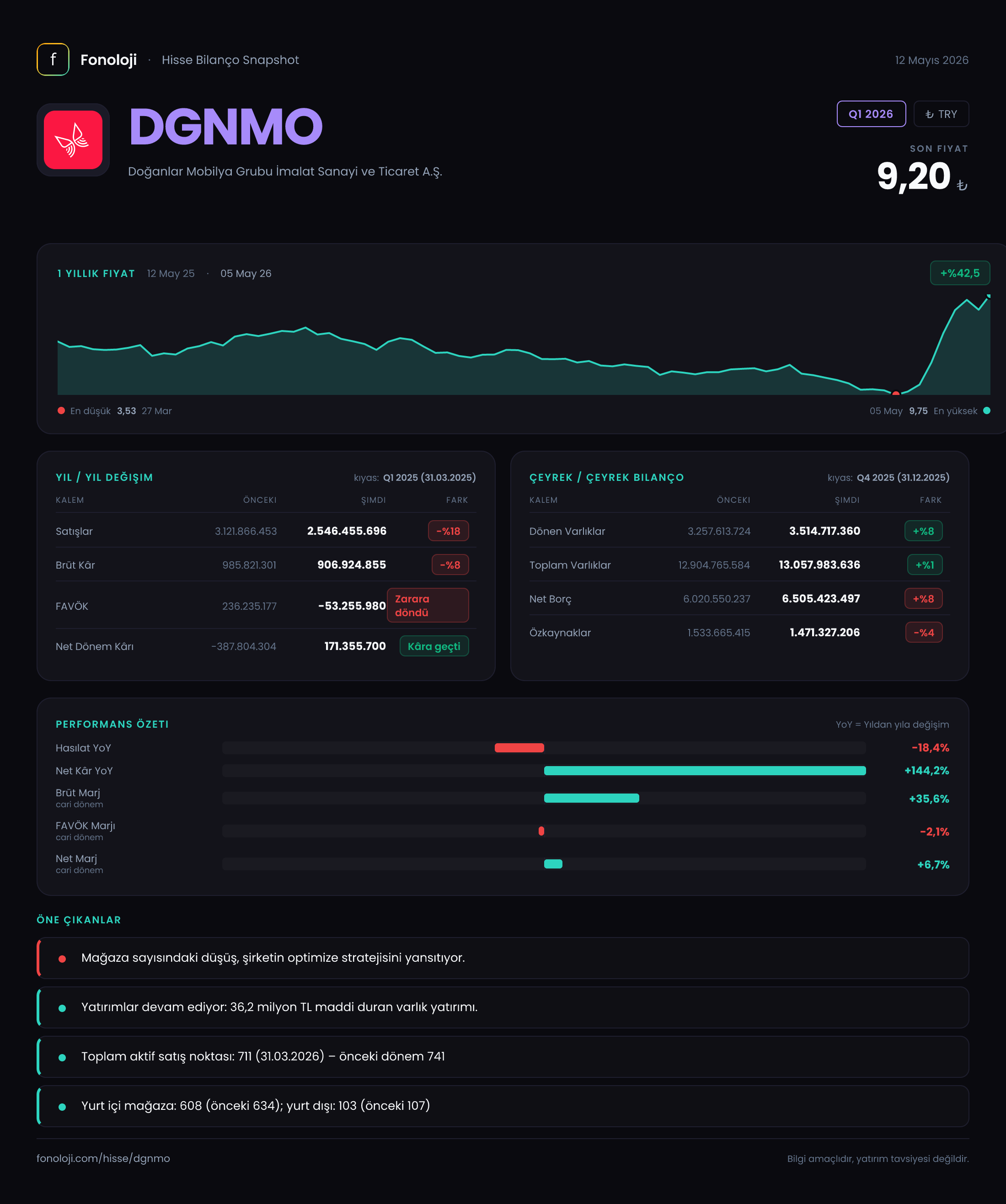Screen dimensions: 1006x1204
Task: Click the Yurt içi mağaza highlight card
Action: (503, 1106)
